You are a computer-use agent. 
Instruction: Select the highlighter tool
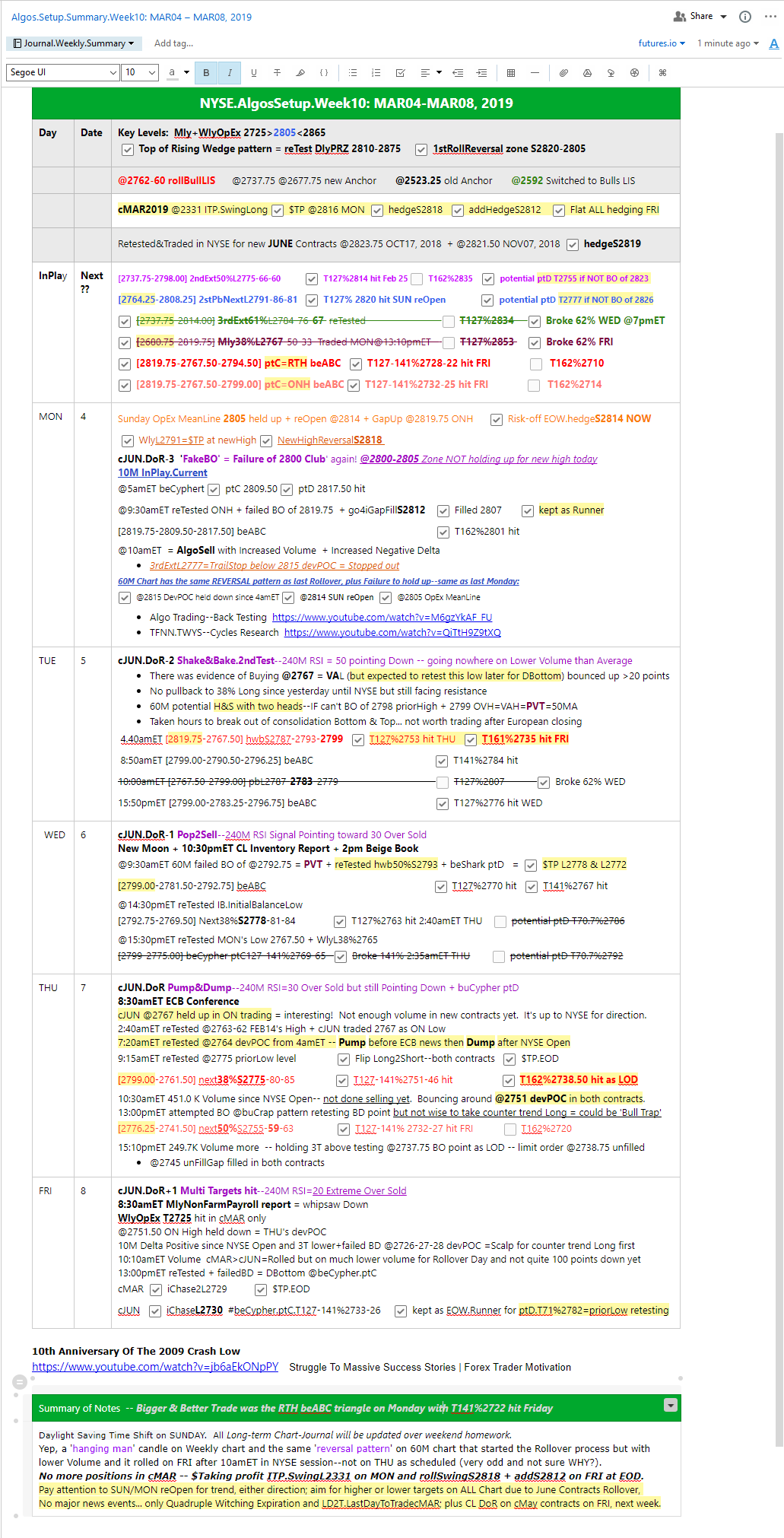point(300,73)
